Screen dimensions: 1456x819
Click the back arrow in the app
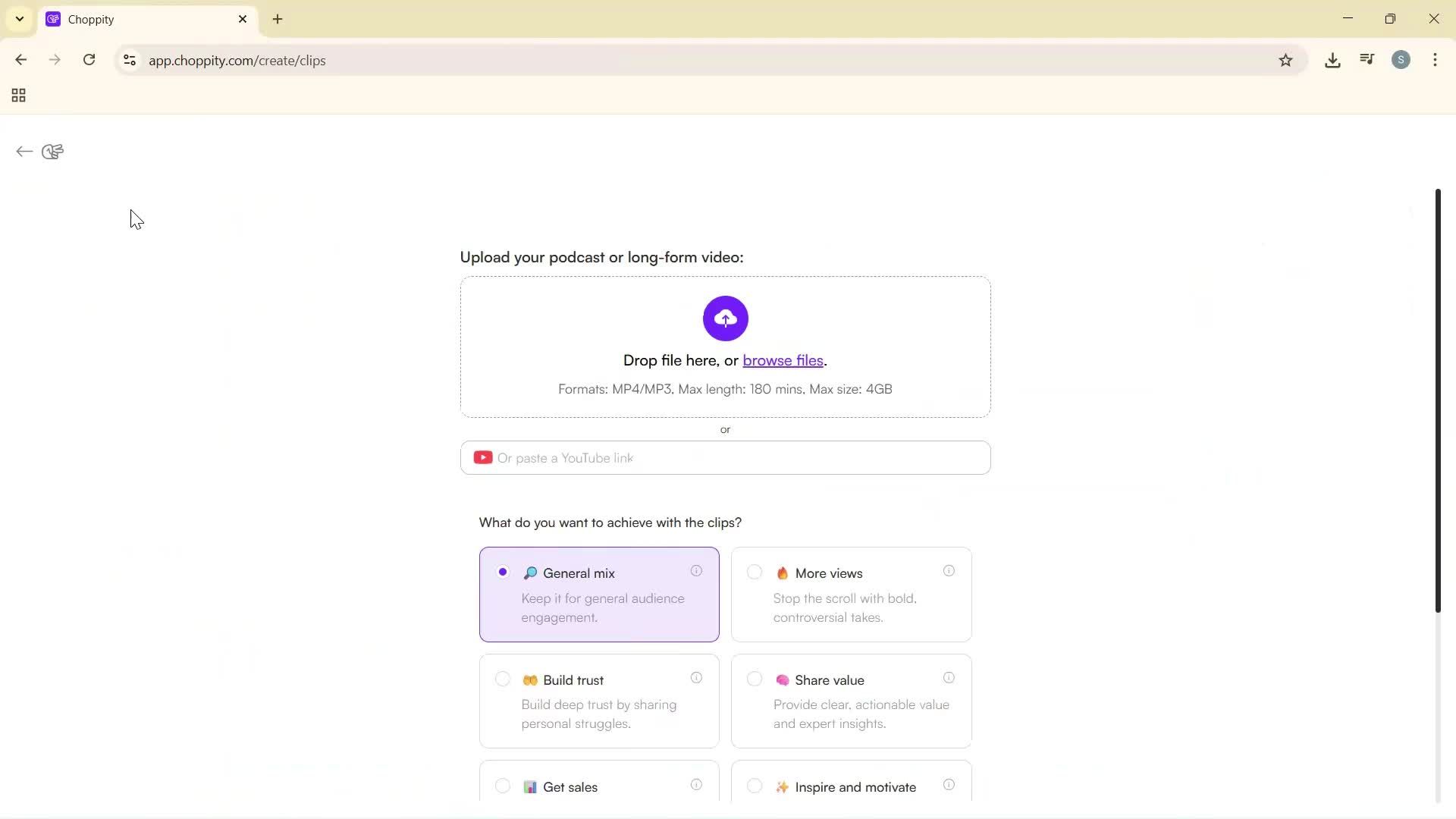[24, 152]
